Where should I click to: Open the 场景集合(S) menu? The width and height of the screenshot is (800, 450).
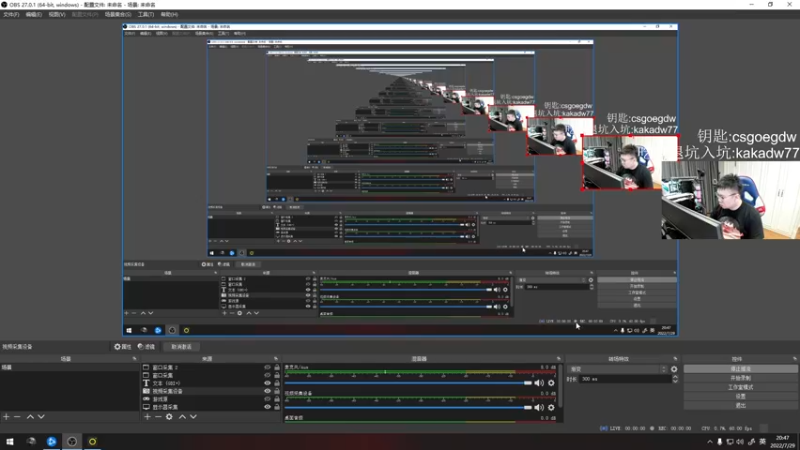(x=118, y=14)
